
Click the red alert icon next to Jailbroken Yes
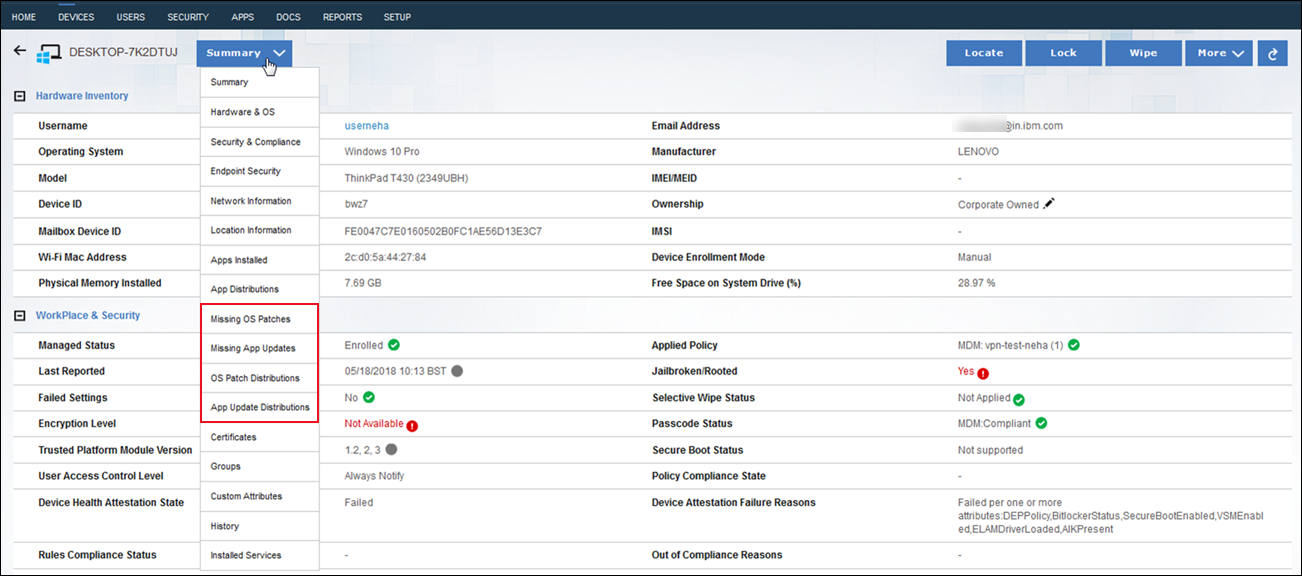point(983,373)
